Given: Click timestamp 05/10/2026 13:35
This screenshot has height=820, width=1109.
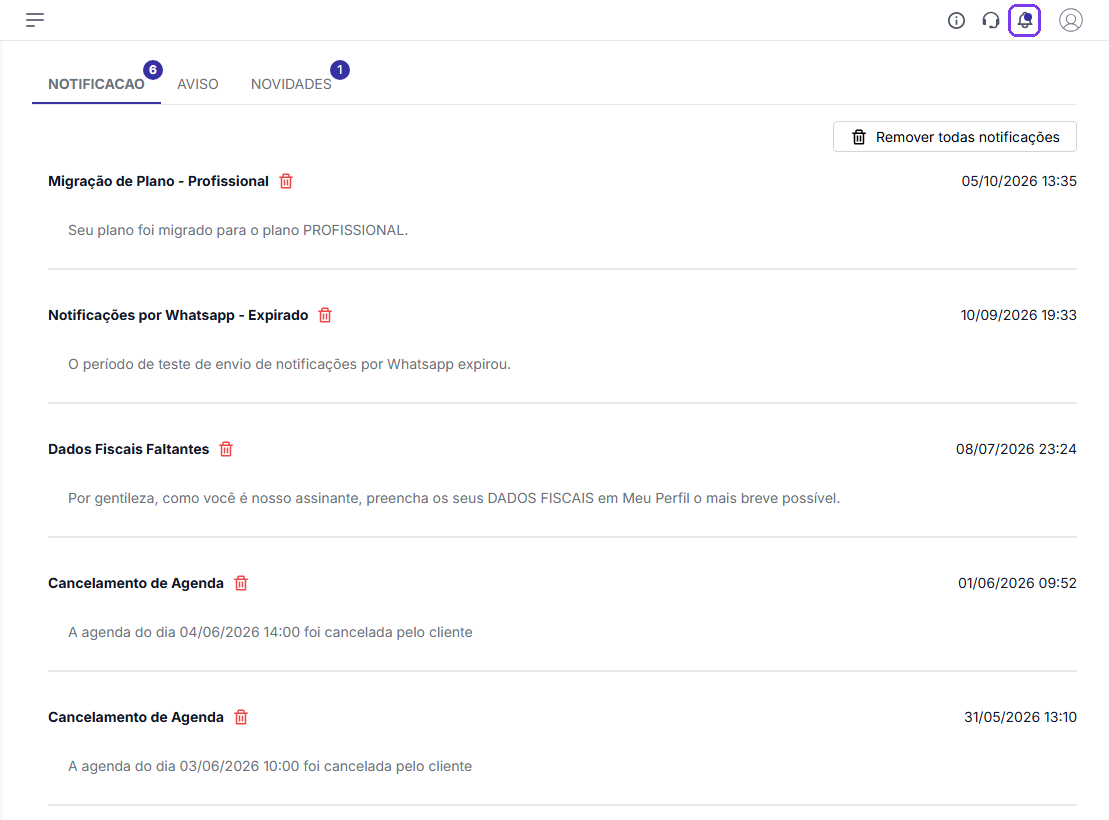Looking at the screenshot, I should pos(1018,181).
